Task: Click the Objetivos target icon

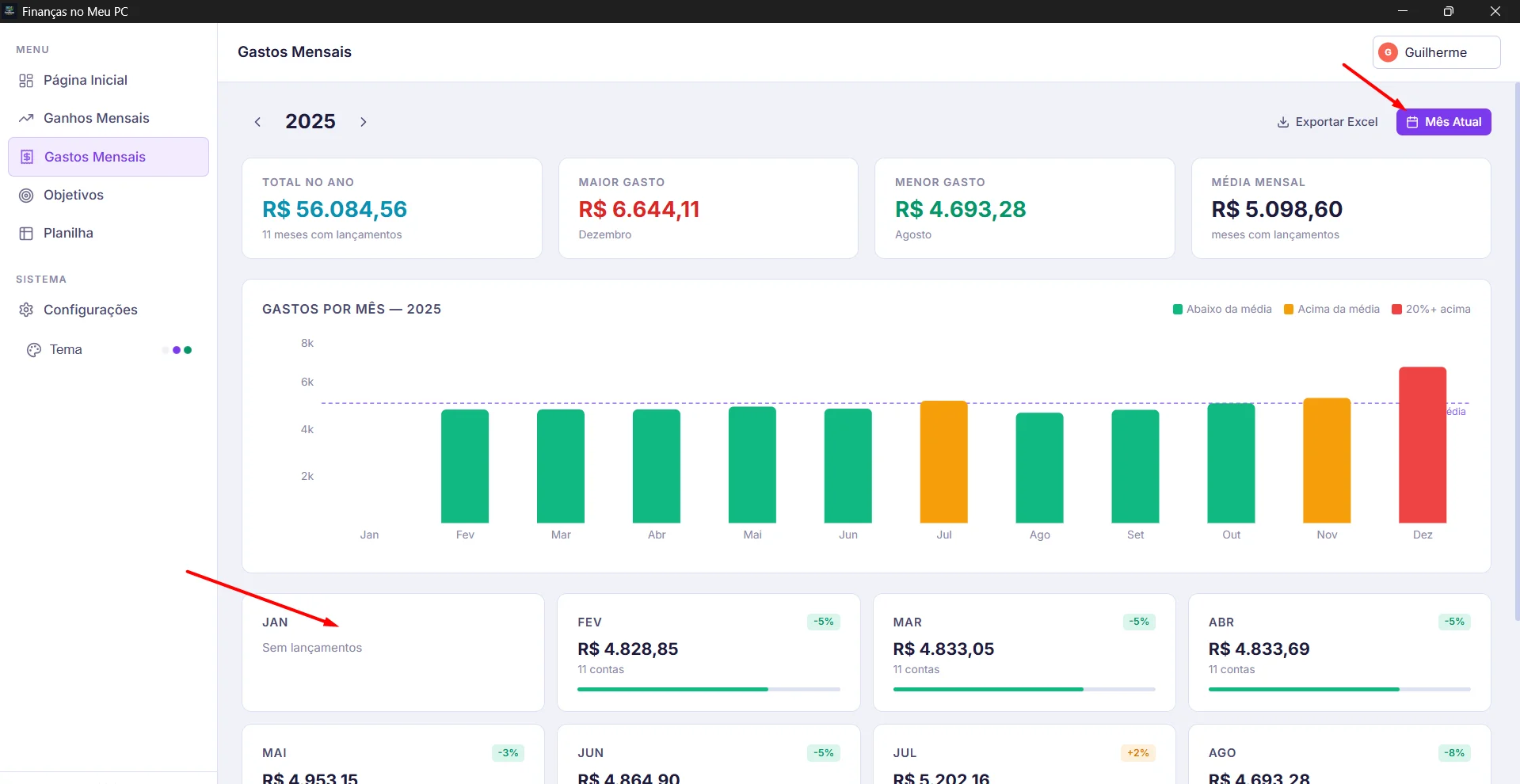Action: (26, 196)
